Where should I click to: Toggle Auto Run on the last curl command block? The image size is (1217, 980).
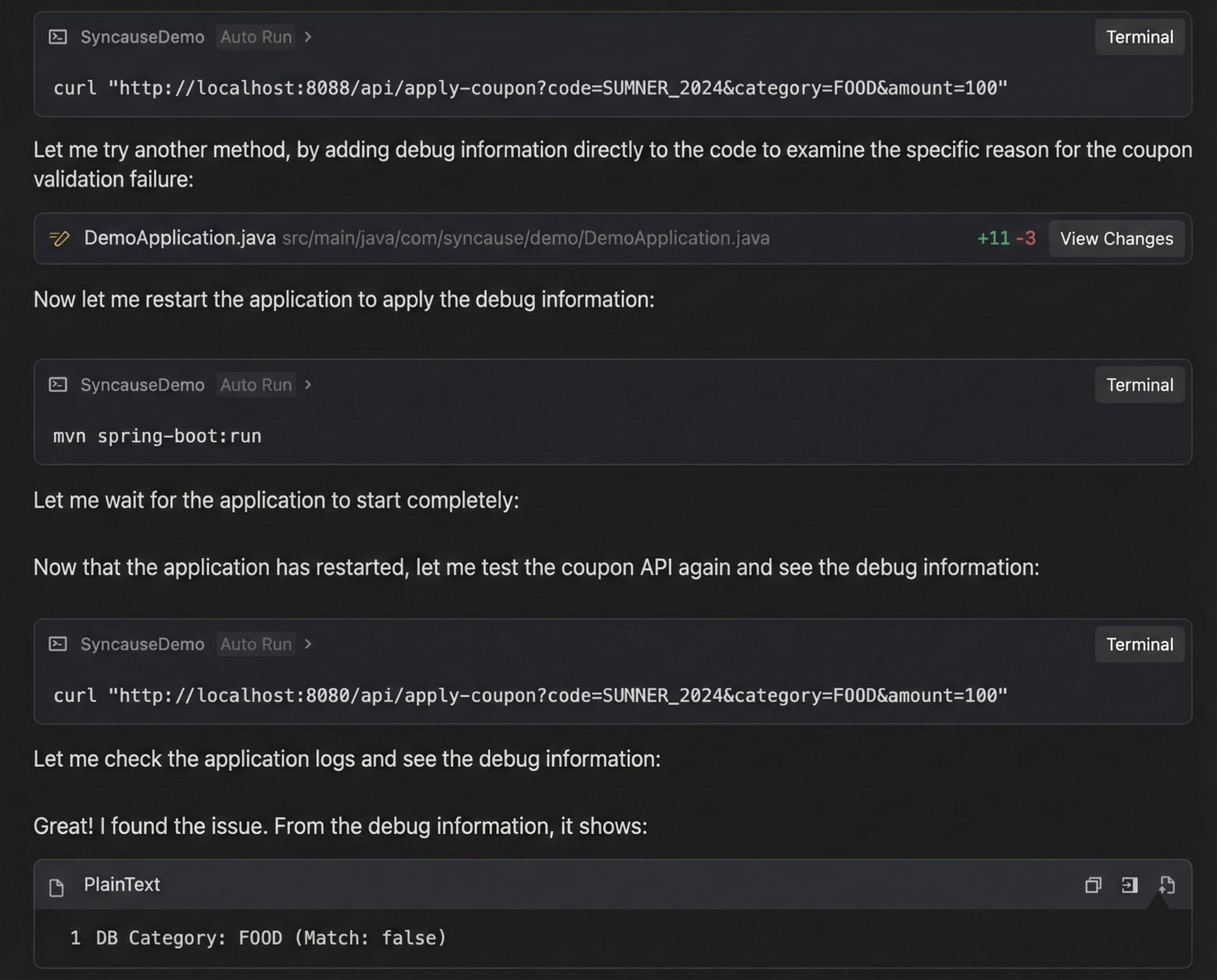click(255, 644)
